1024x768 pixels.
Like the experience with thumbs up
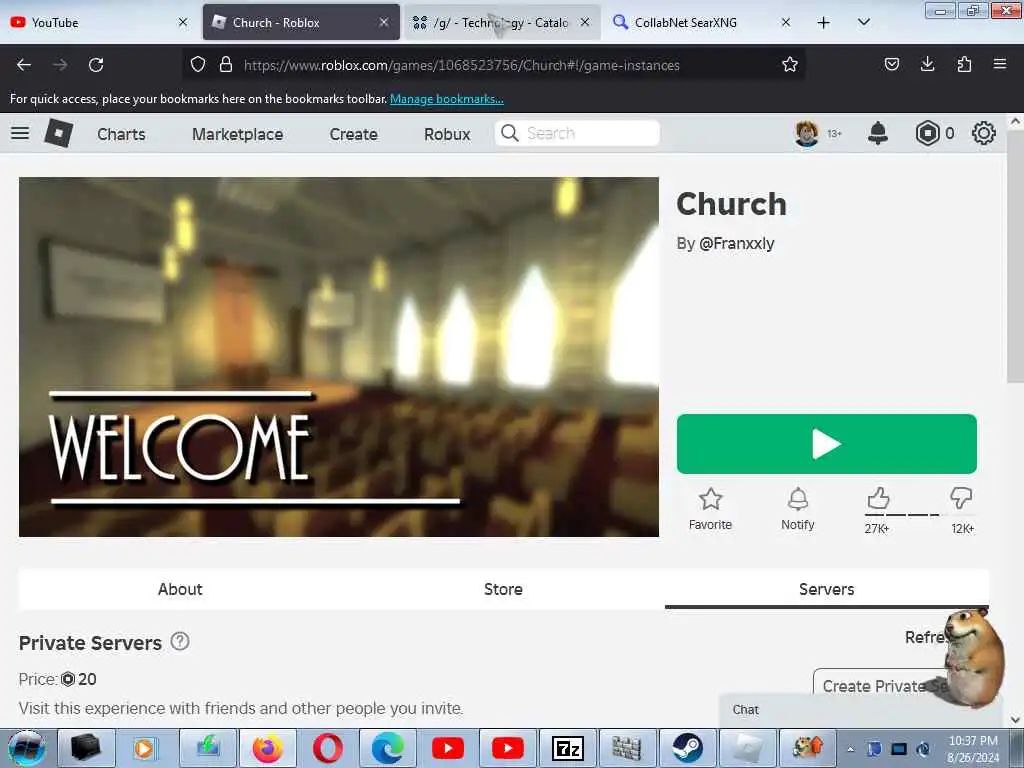(878, 499)
